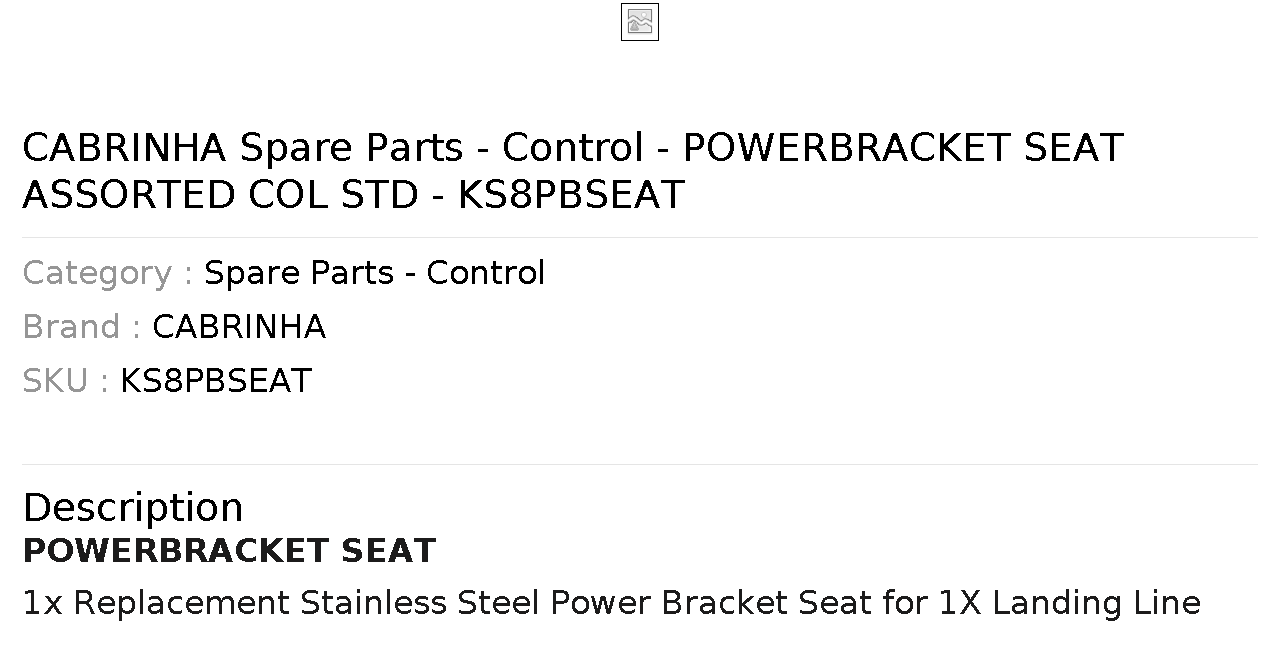
Task: Click the broken product image placeholder icon
Action: coord(640,22)
